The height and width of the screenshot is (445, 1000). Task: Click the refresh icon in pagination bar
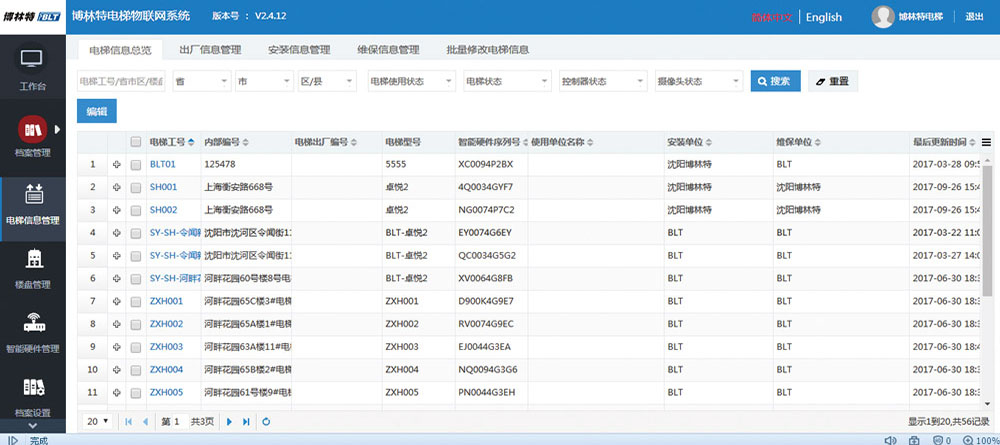pyautogui.click(x=266, y=422)
